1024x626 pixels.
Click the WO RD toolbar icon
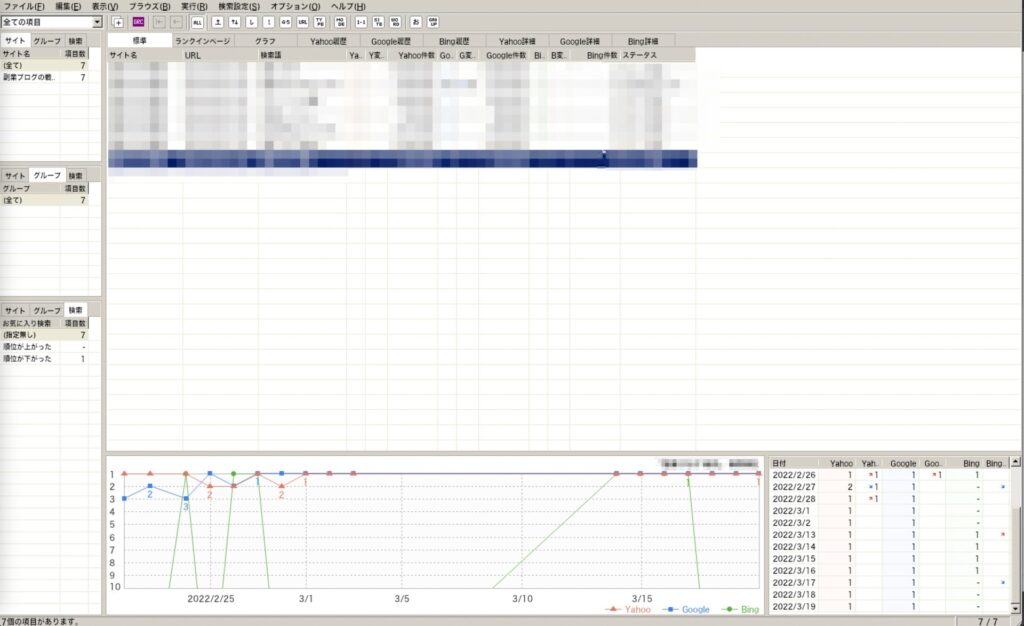[395, 22]
